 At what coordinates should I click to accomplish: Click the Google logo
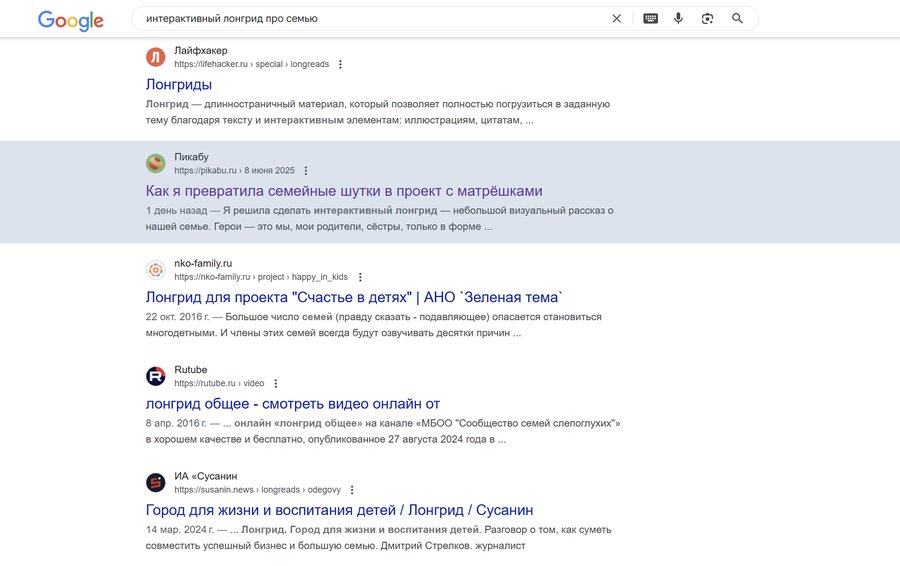tap(70, 20)
